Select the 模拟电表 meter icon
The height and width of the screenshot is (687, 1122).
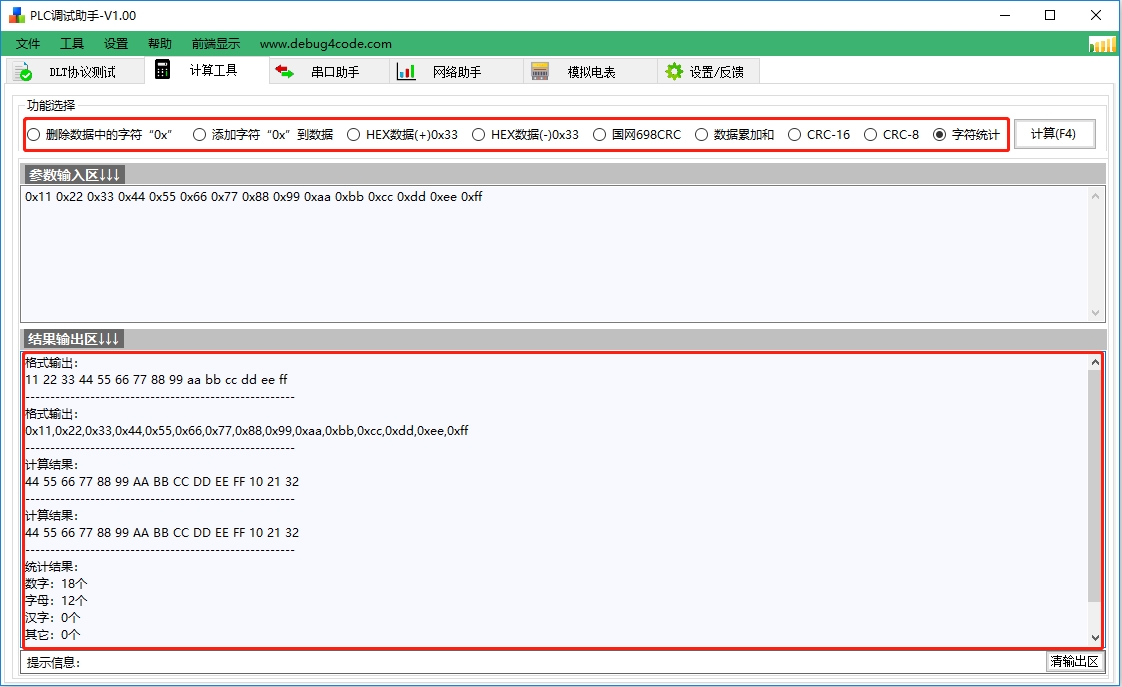pyautogui.click(x=541, y=70)
